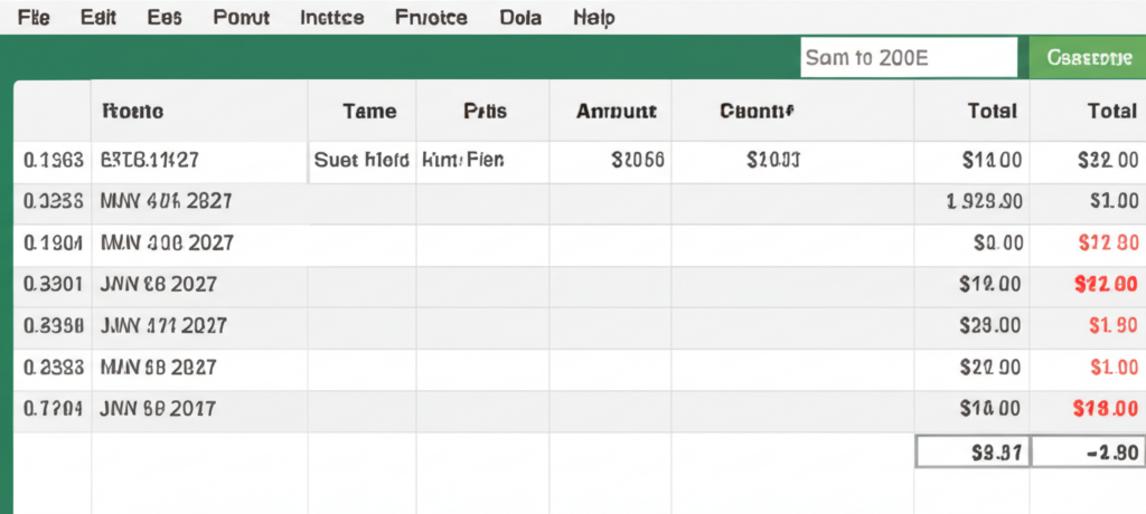Click the 'Sam to 200E' input field
This screenshot has height=514, width=1146.
click(908, 58)
